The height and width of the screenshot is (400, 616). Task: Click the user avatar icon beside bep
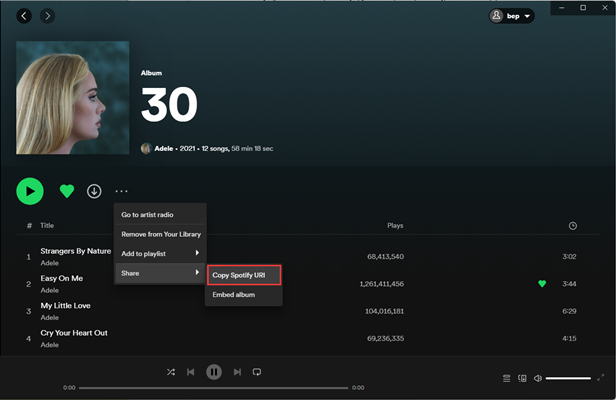coord(497,16)
